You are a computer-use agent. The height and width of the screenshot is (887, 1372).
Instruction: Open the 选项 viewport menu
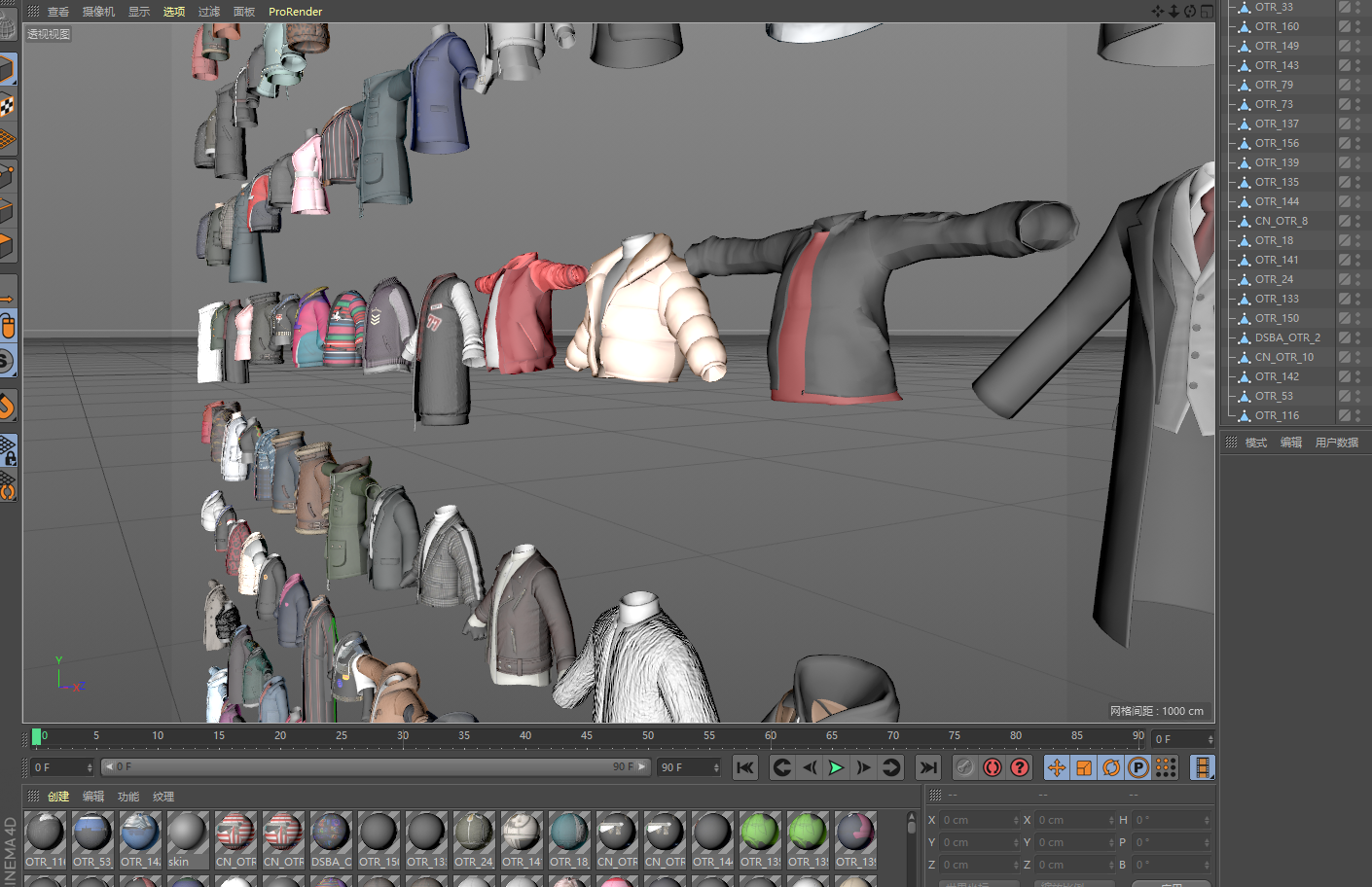tap(174, 12)
